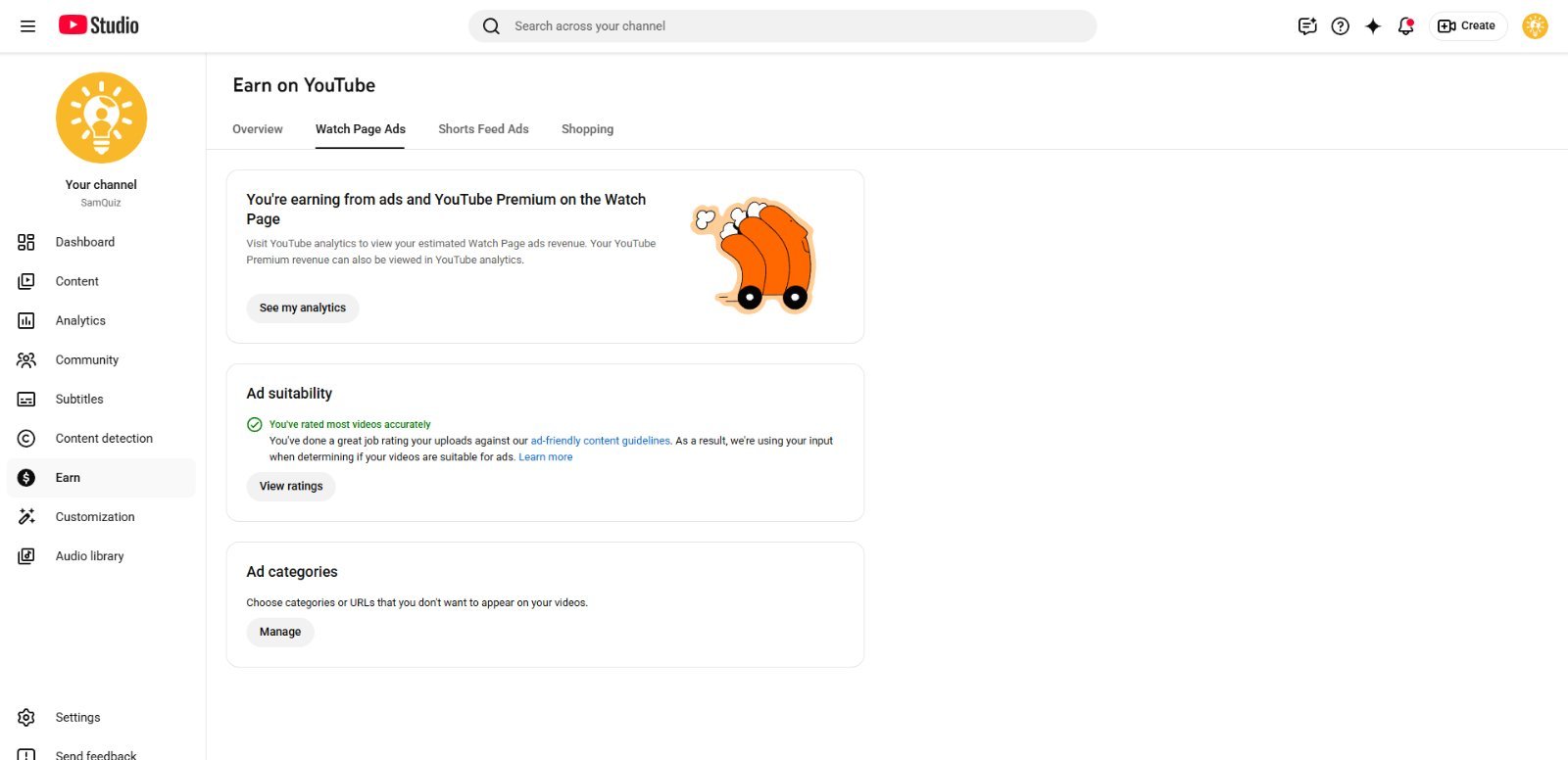This screenshot has height=760, width=1568.
Task: Click the sparkle Ask Studio icon
Action: [1373, 26]
